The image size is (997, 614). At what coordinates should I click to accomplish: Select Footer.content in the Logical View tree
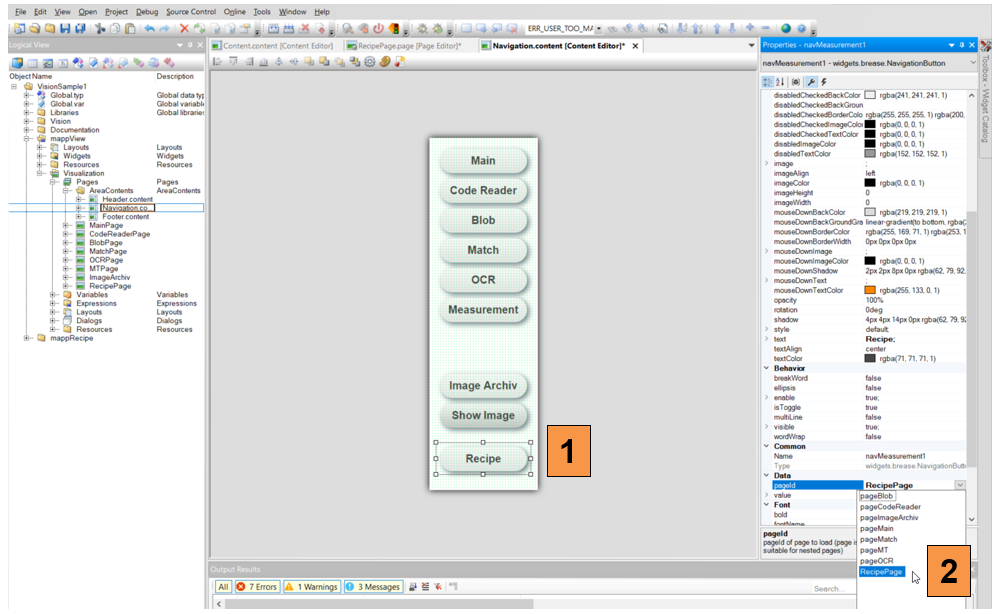click(125, 217)
